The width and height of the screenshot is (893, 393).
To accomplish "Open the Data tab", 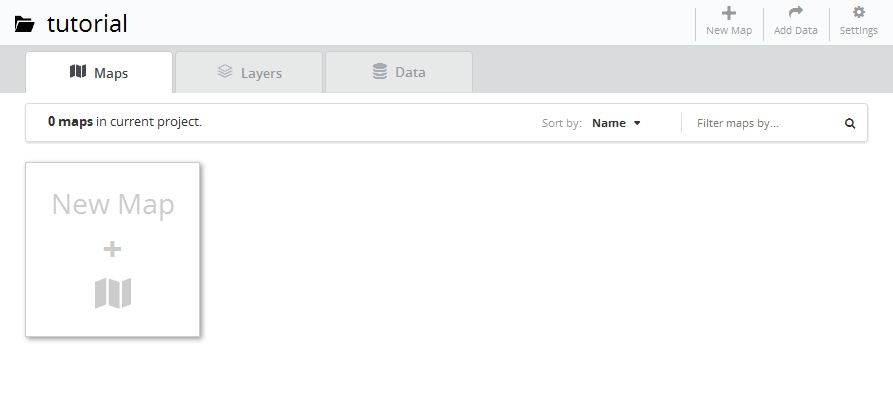I will [399, 72].
